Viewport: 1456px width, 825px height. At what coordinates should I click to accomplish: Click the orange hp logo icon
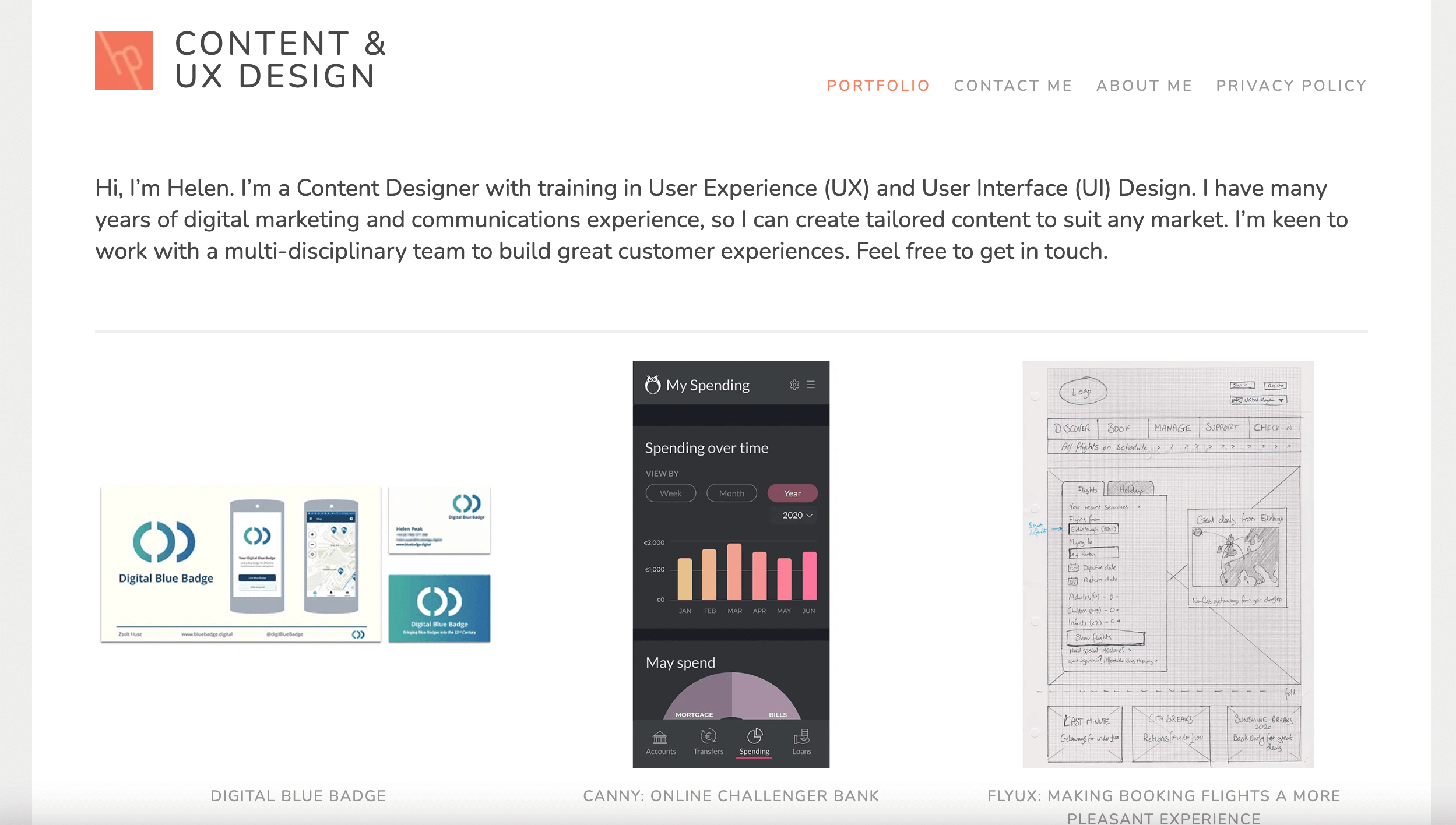coord(124,60)
